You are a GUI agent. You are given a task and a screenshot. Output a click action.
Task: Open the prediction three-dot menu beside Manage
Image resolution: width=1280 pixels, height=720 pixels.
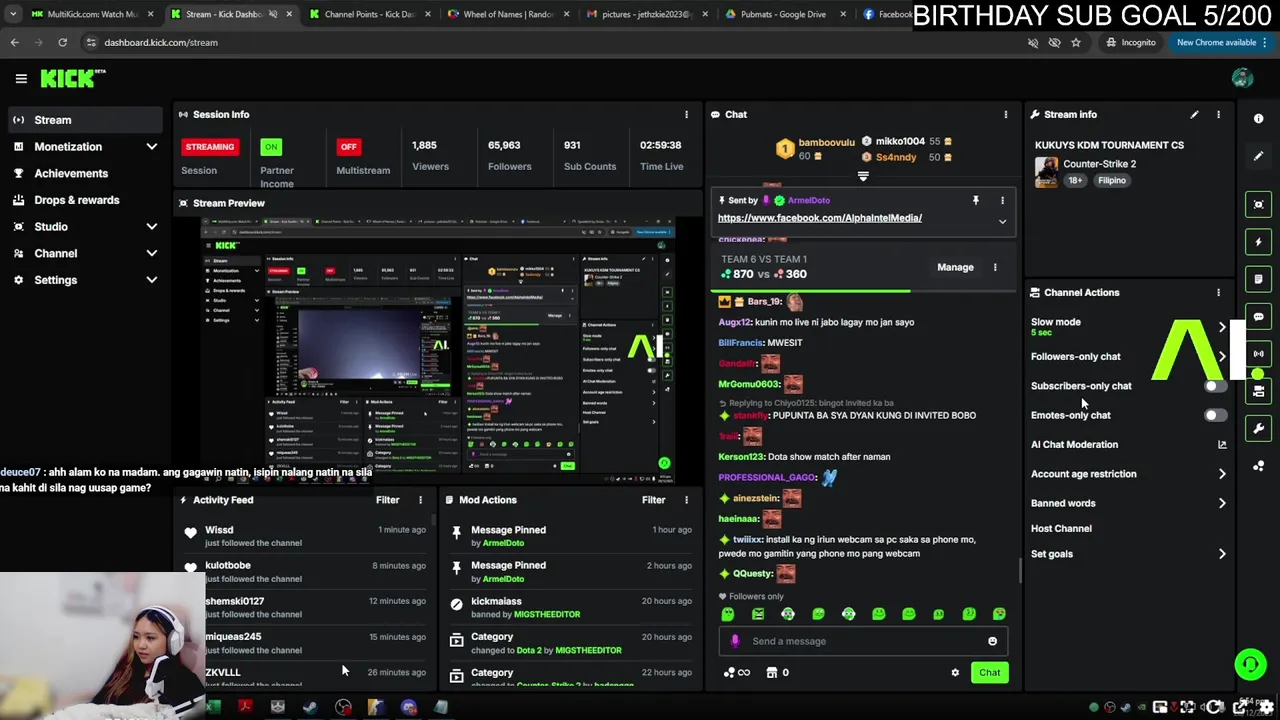995,268
